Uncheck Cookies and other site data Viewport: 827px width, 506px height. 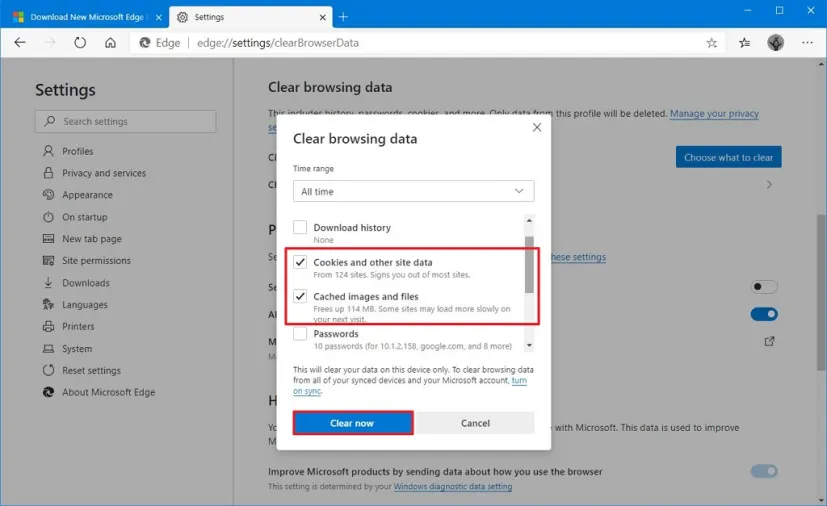[300, 263]
